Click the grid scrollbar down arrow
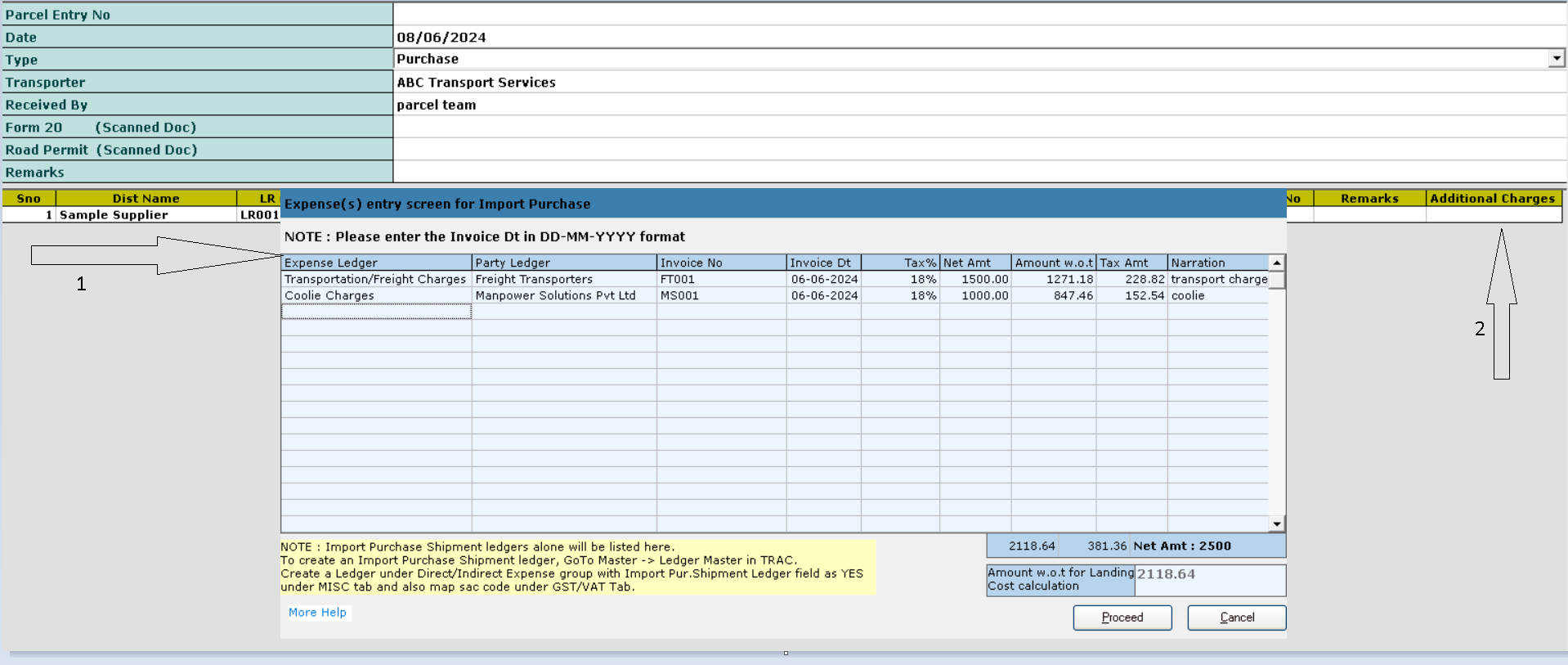 (x=1277, y=523)
